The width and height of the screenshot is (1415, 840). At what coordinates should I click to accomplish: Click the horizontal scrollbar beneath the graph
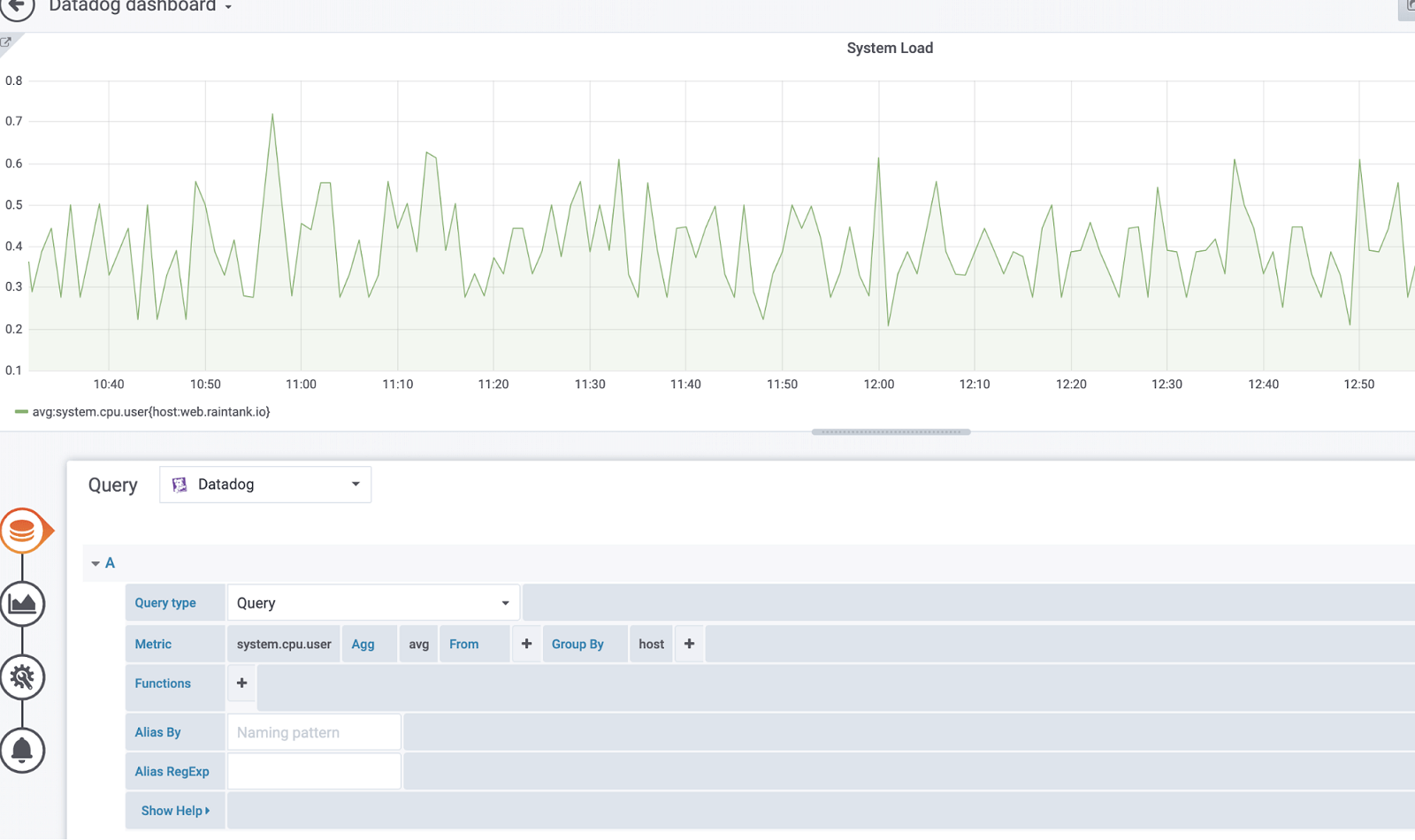pos(890,431)
